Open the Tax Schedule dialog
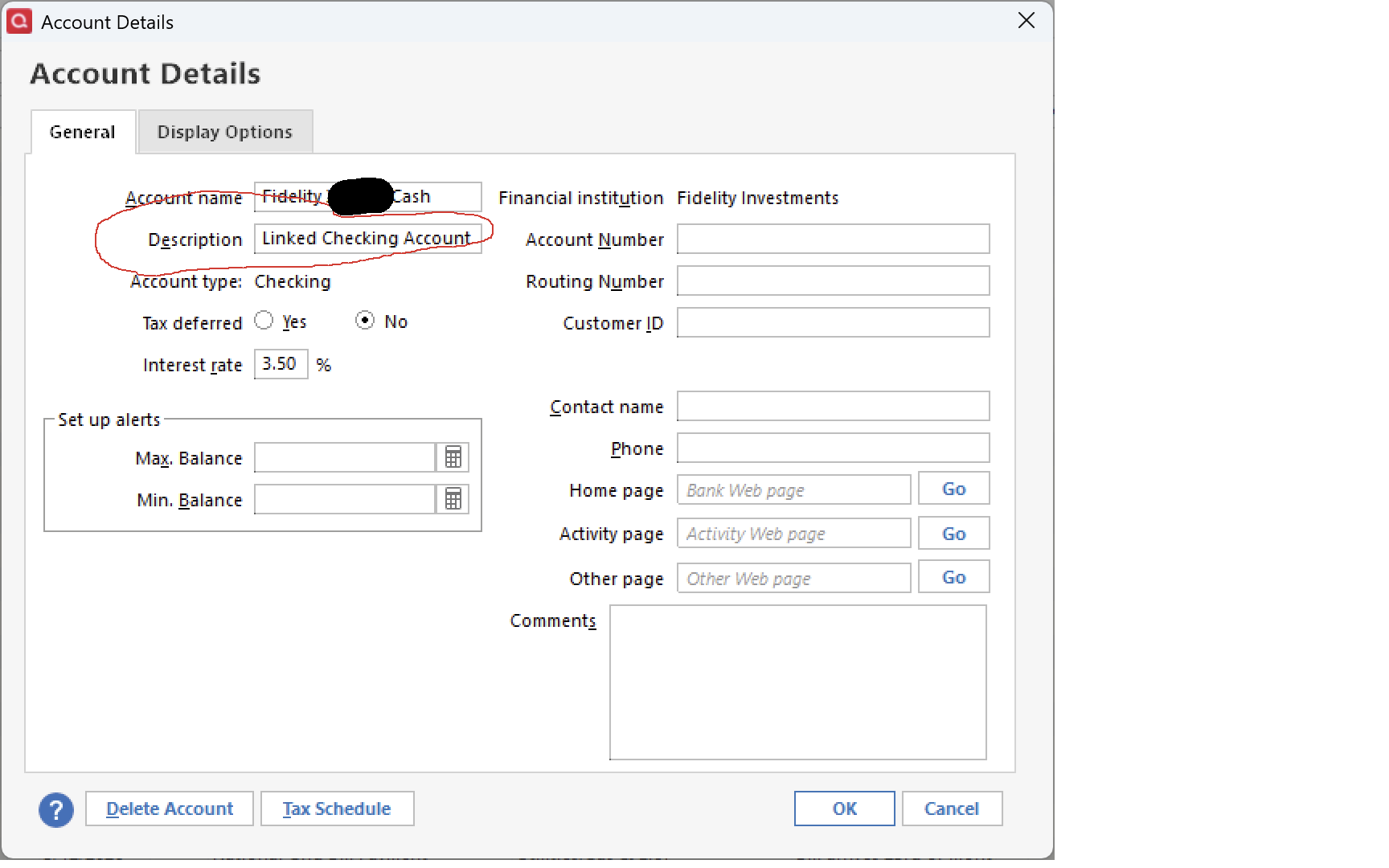The width and height of the screenshot is (1389, 868). click(x=337, y=809)
